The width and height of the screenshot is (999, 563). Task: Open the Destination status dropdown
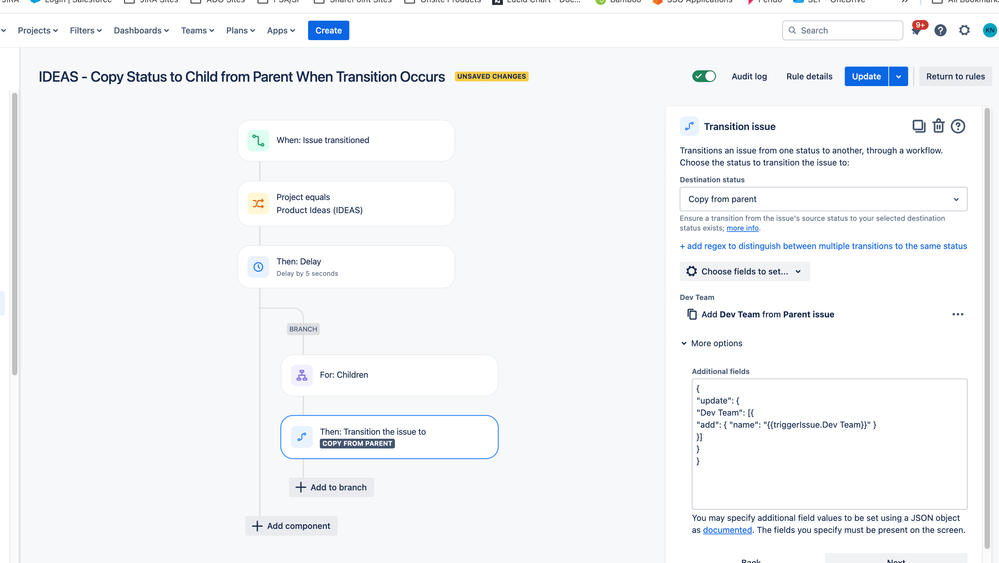[823, 199]
